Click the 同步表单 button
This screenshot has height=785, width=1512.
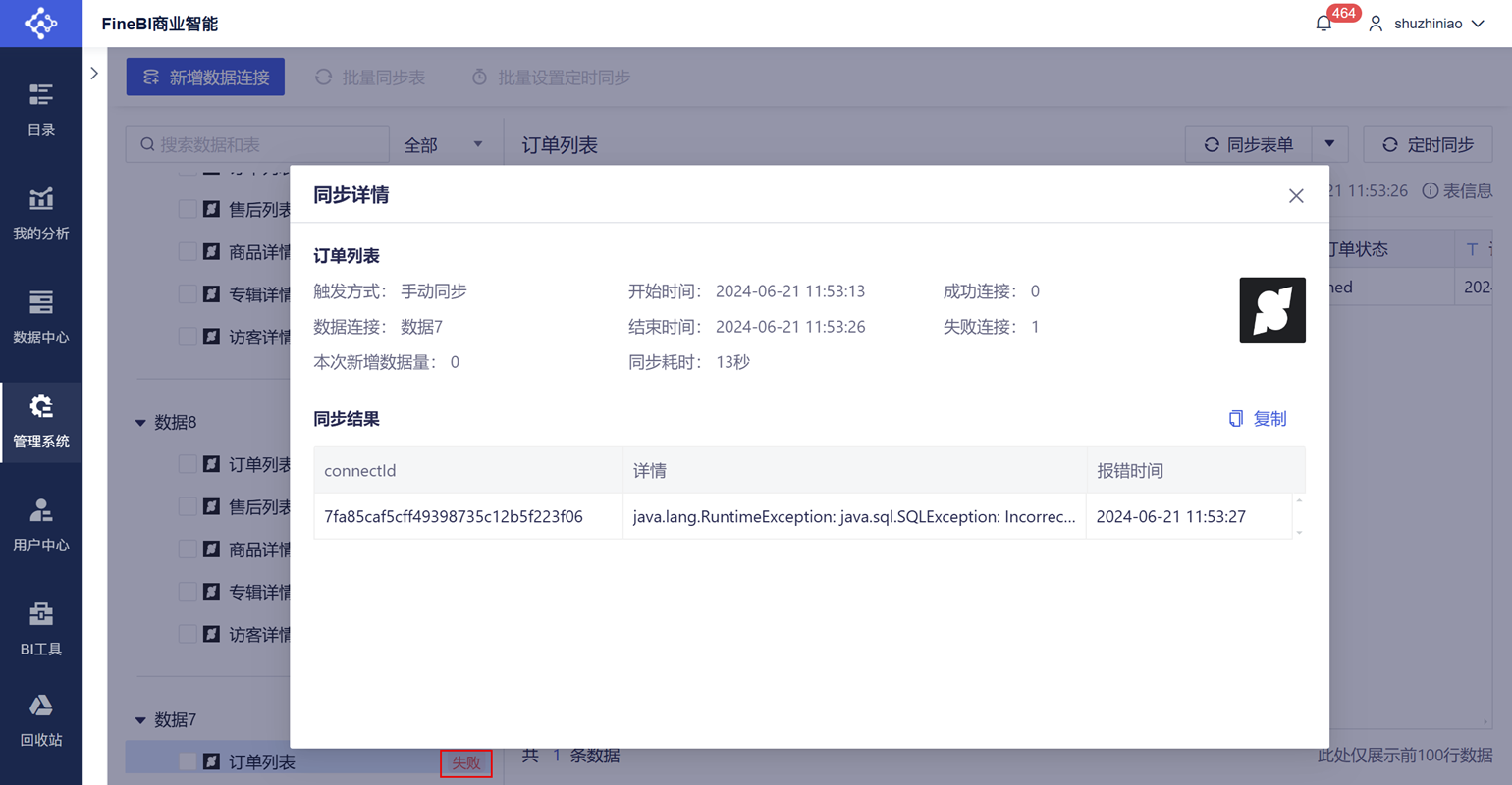pyautogui.click(x=1249, y=144)
